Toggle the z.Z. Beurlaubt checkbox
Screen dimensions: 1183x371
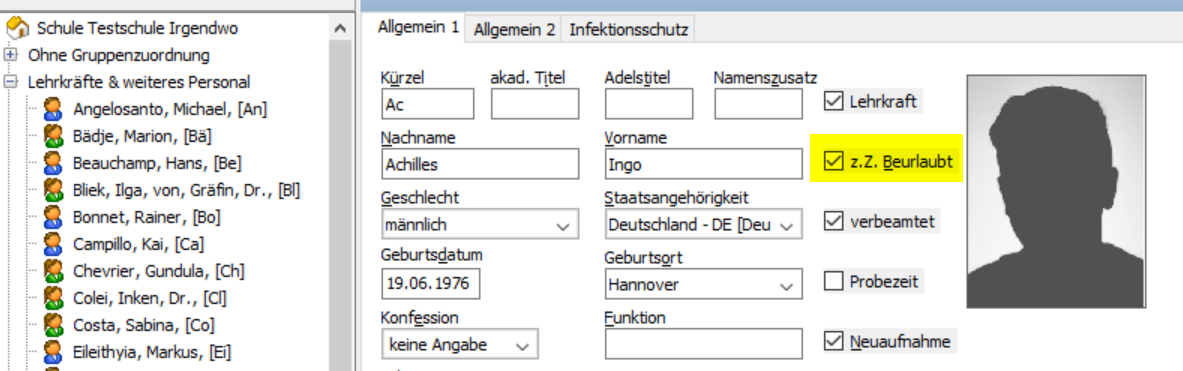pos(833,161)
